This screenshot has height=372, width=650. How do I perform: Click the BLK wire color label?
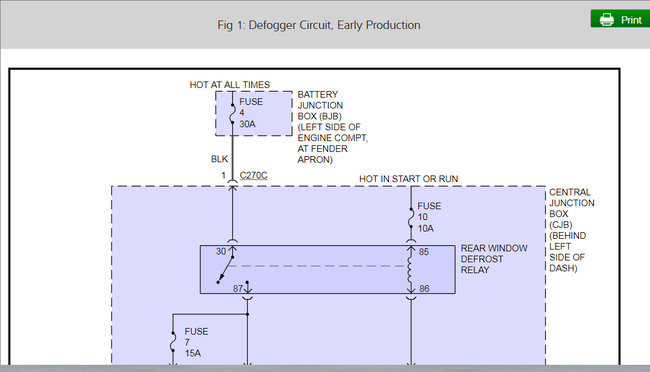(x=219, y=159)
